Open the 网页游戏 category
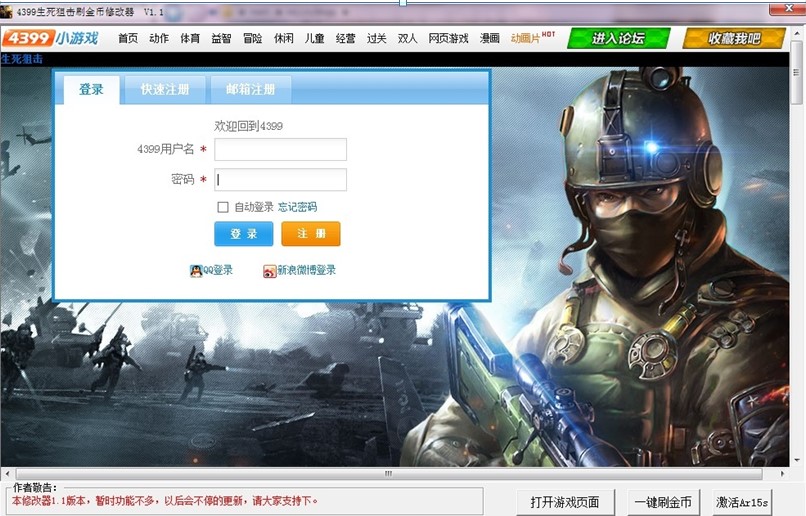The width and height of the screenshot is (806, 516). point(448,38)
